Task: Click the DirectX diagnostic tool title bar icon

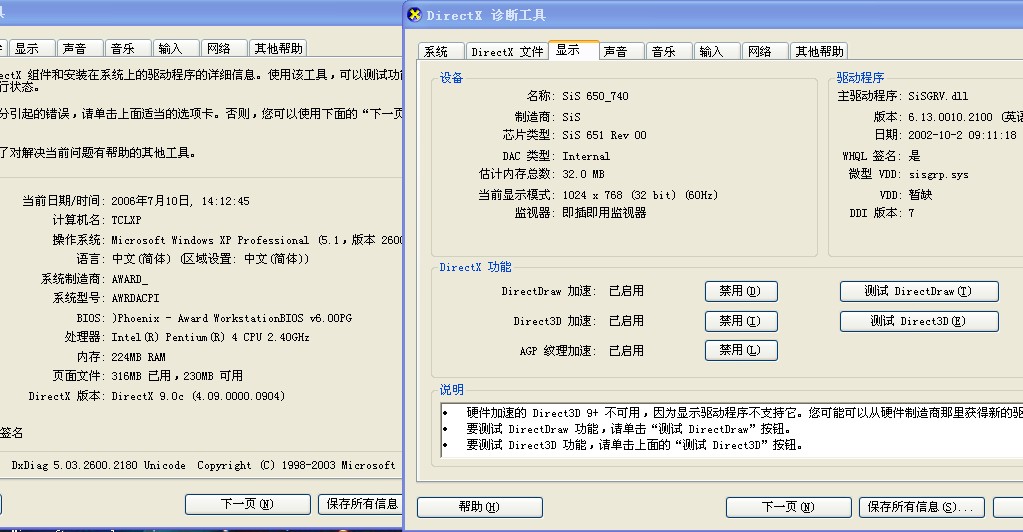Action: click(x=414, y=14)
